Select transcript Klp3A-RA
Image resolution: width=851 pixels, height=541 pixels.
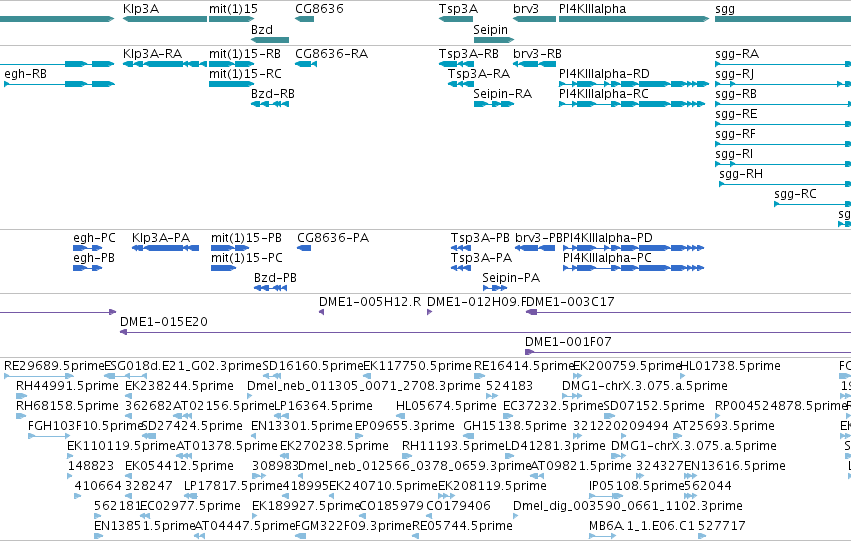pos(165,64)
